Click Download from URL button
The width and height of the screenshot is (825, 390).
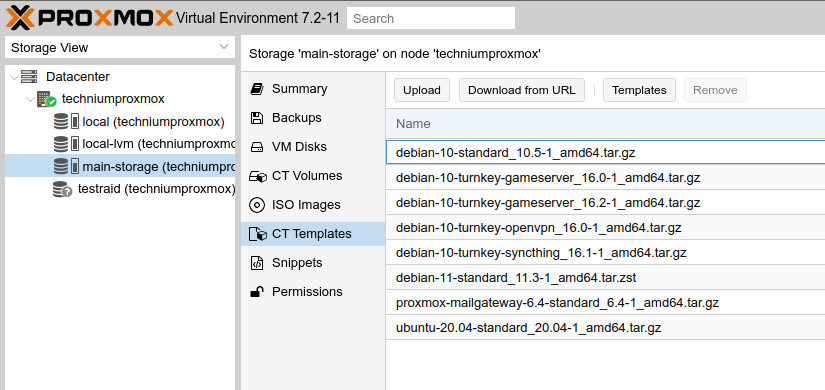coord(521,90)
